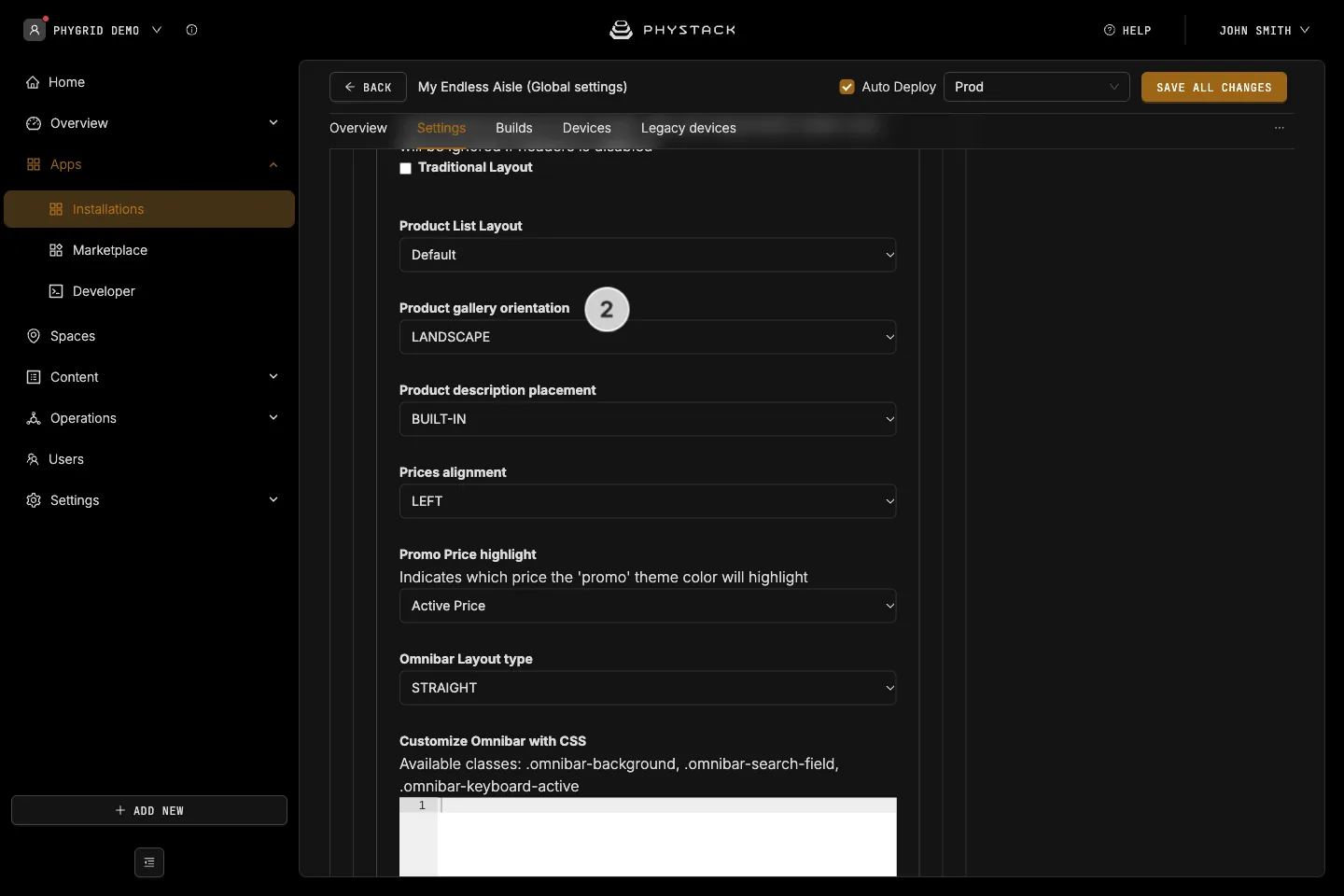Collapse the Apps section chevron
This screenshot has height=896, width=1344.
(x=273, y=164)
